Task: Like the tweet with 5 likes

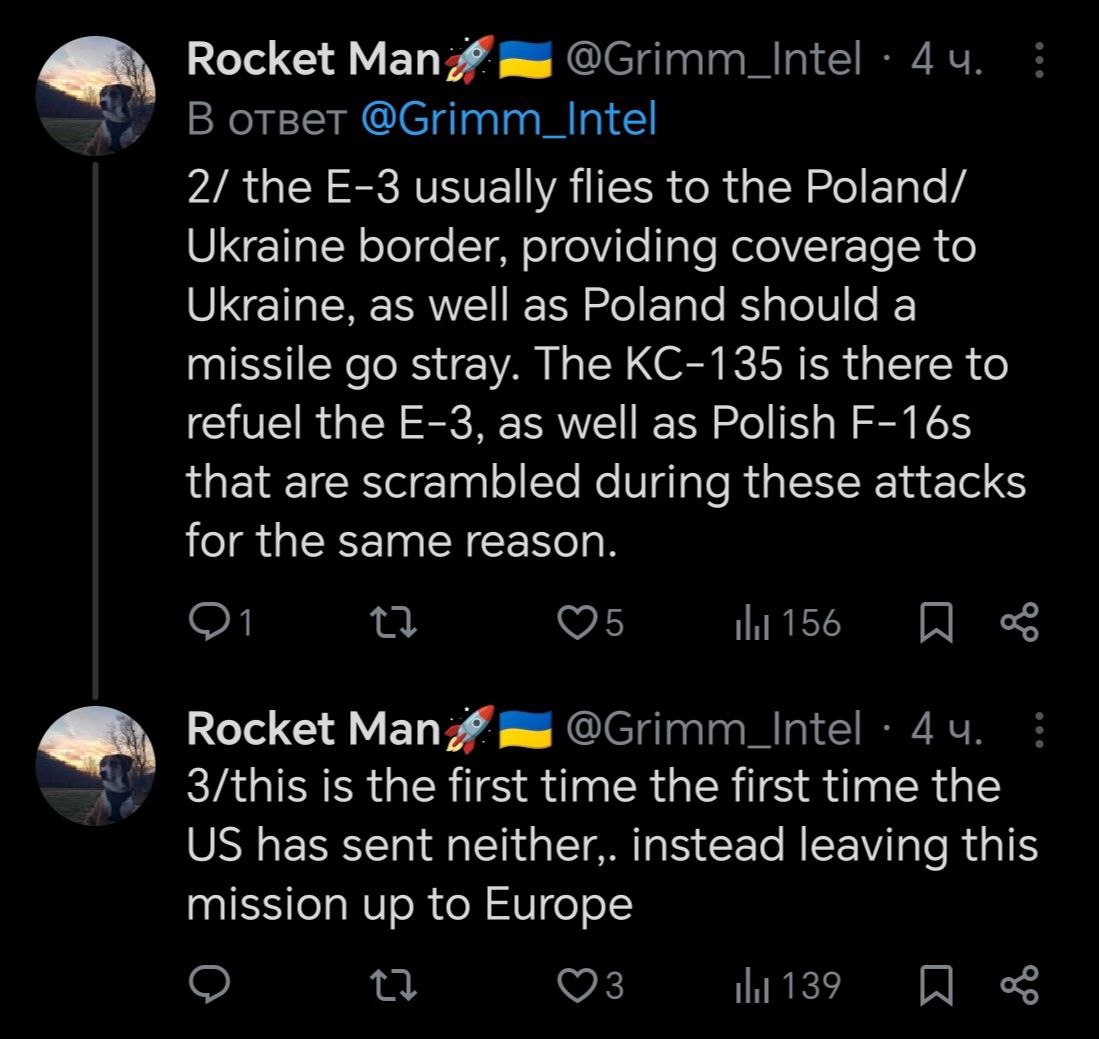Action: (575, 624)
